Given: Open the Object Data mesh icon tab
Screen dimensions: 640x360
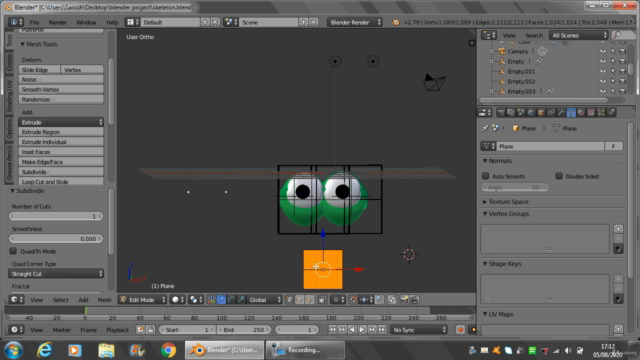Looking at the screenshot, I should point(571,112).
